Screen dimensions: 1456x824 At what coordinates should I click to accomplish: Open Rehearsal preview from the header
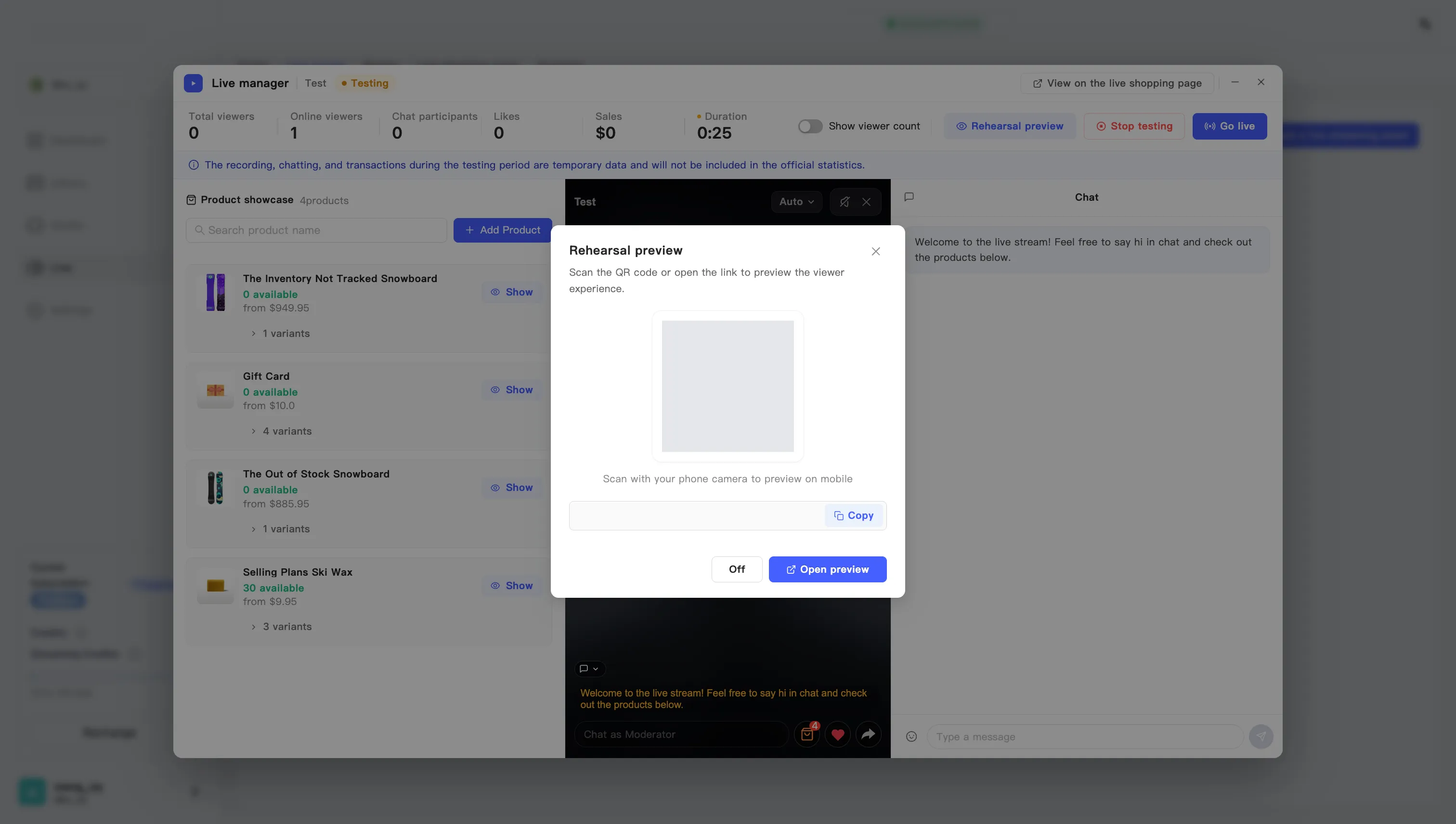[x=1009, y=126]
